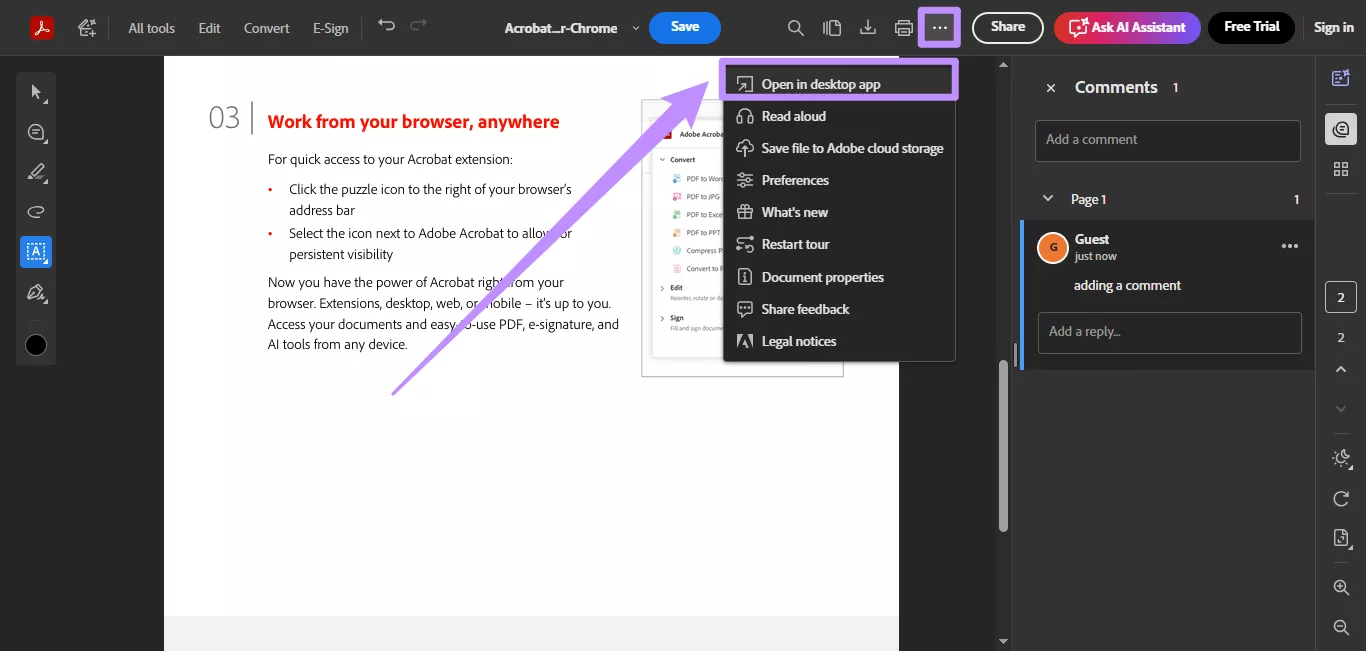Open the print icon

[903, 27]
